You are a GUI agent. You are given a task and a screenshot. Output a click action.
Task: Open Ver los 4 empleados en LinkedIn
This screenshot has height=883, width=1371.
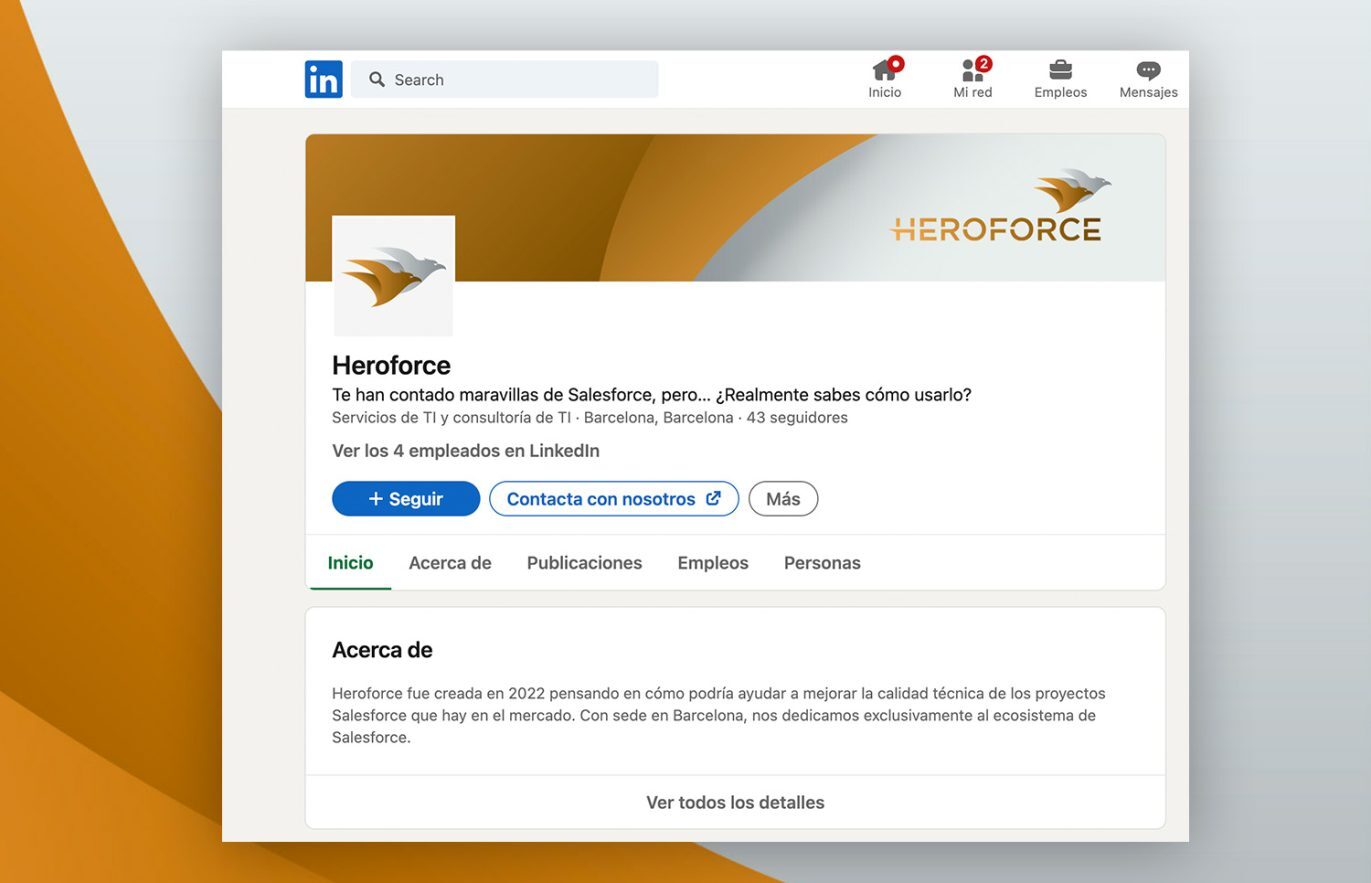[x=465, y=450]
